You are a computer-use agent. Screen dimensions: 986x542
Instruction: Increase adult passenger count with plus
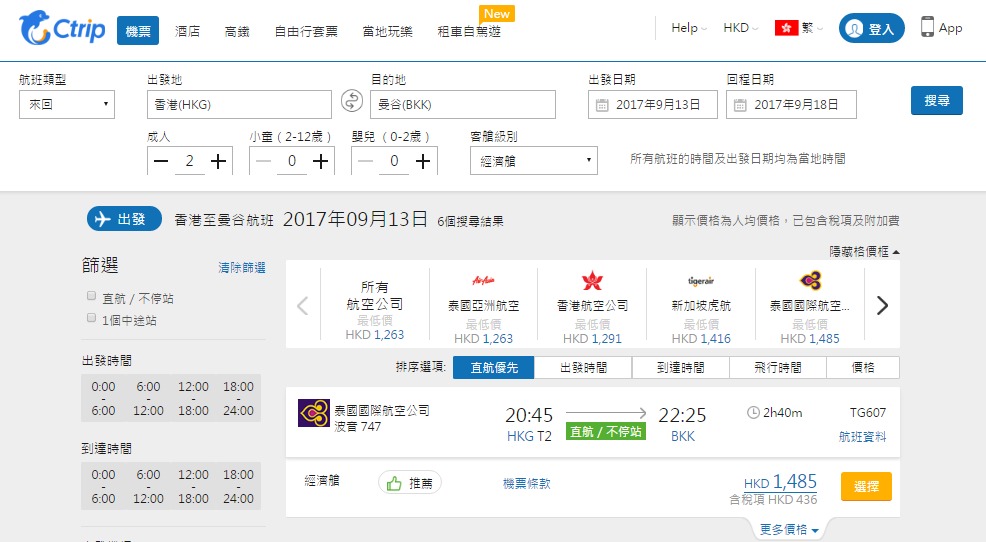click(219, 161)
